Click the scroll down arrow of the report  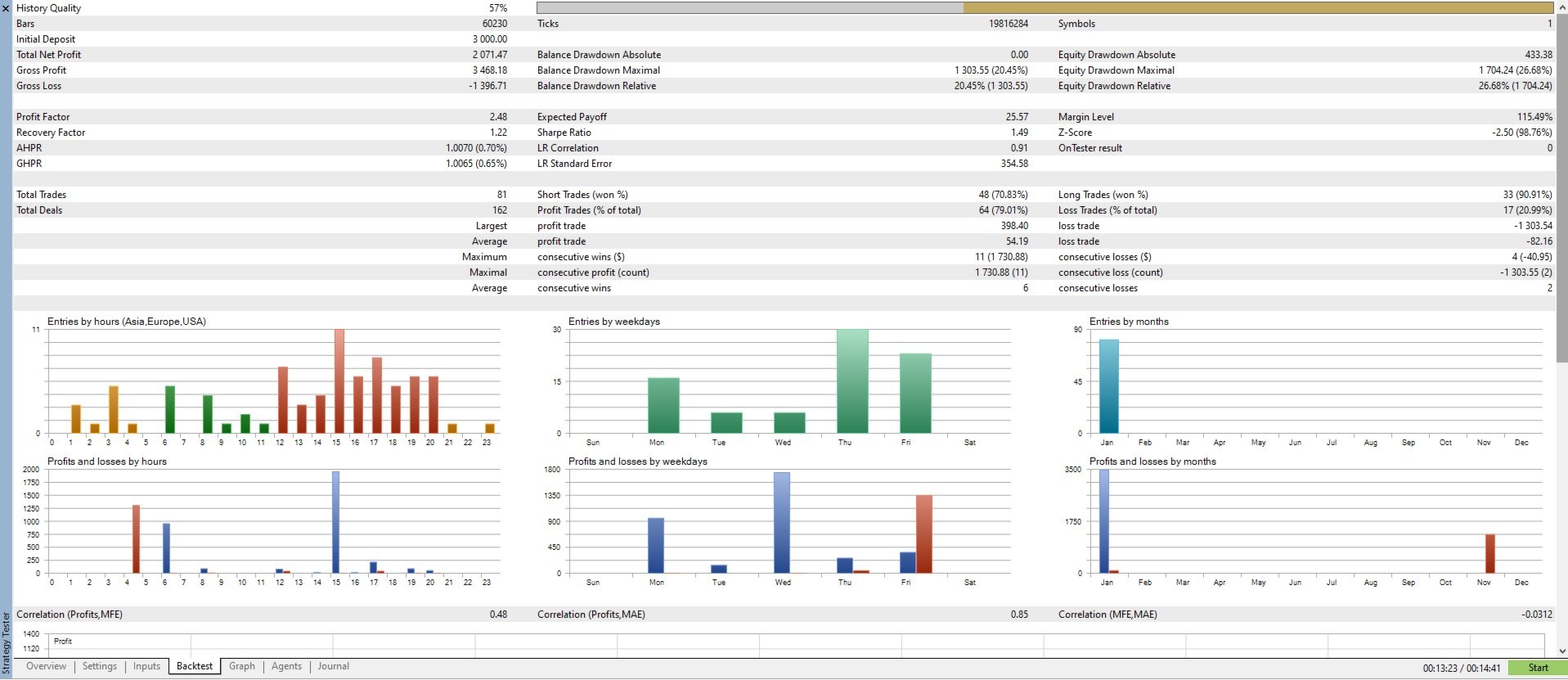pyautogui.click(x=1561, y=651)
